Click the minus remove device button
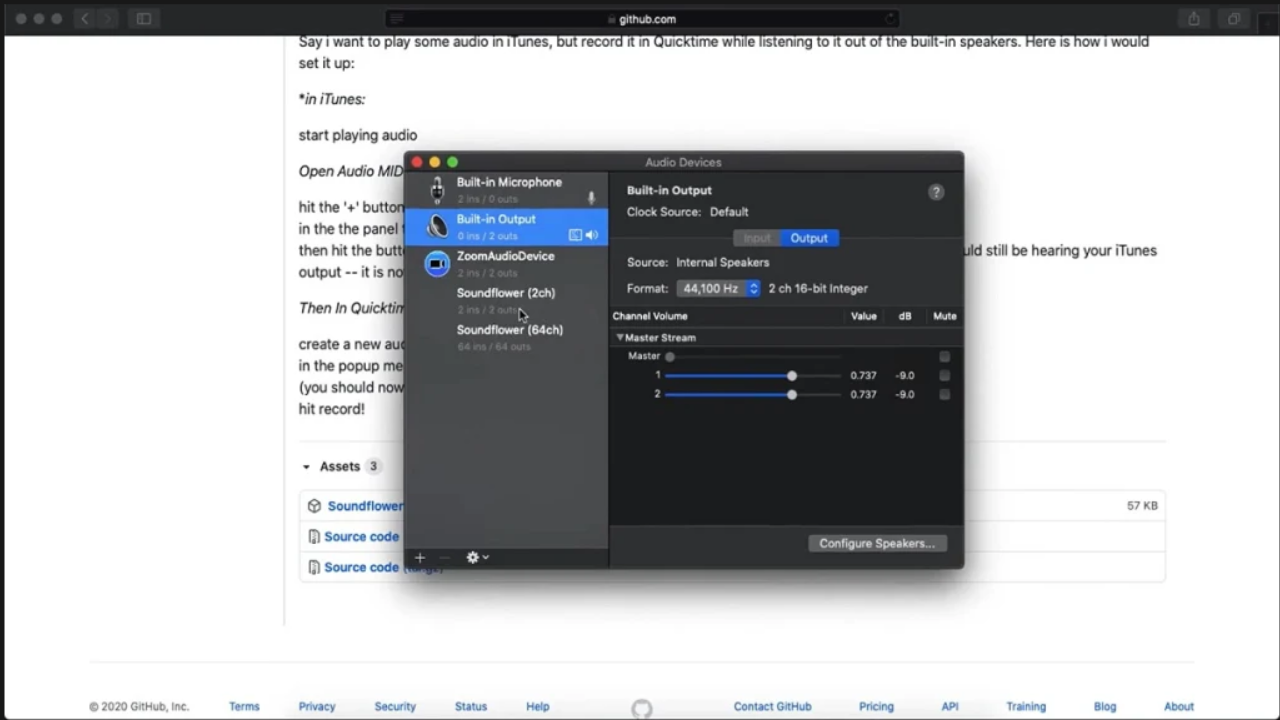The image size is (1280, 720). (x=444, y=557)
